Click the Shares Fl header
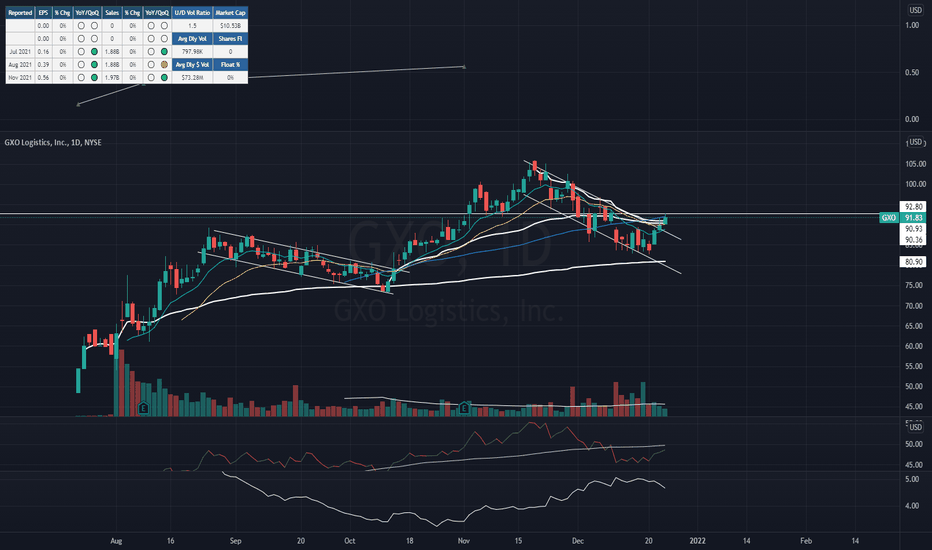 pyautogui.click(x=230, y=39)
